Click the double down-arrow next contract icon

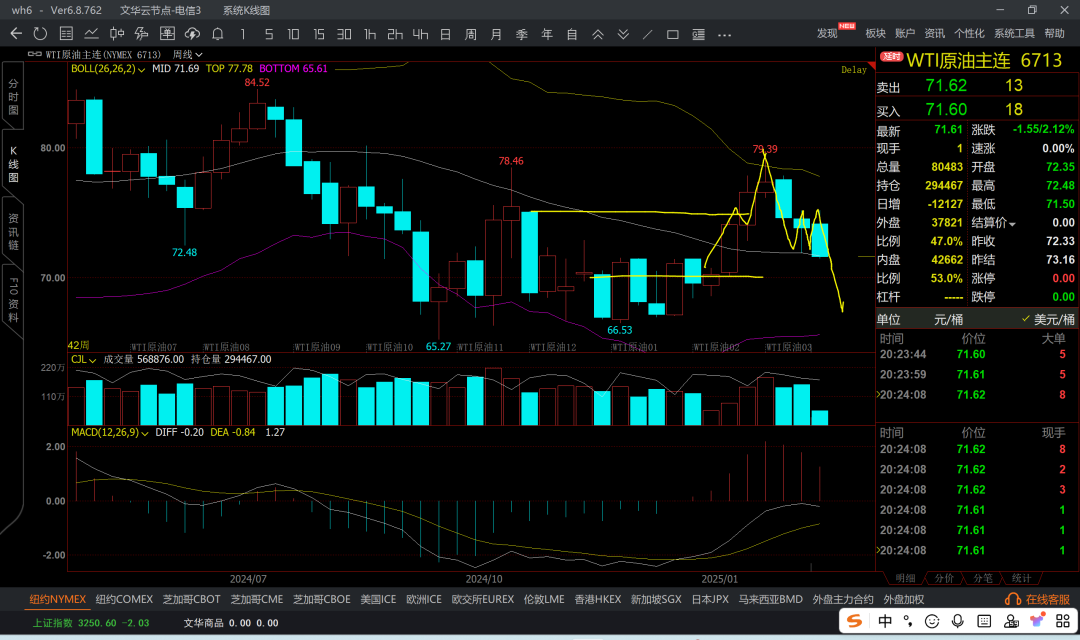pos(623,34)
